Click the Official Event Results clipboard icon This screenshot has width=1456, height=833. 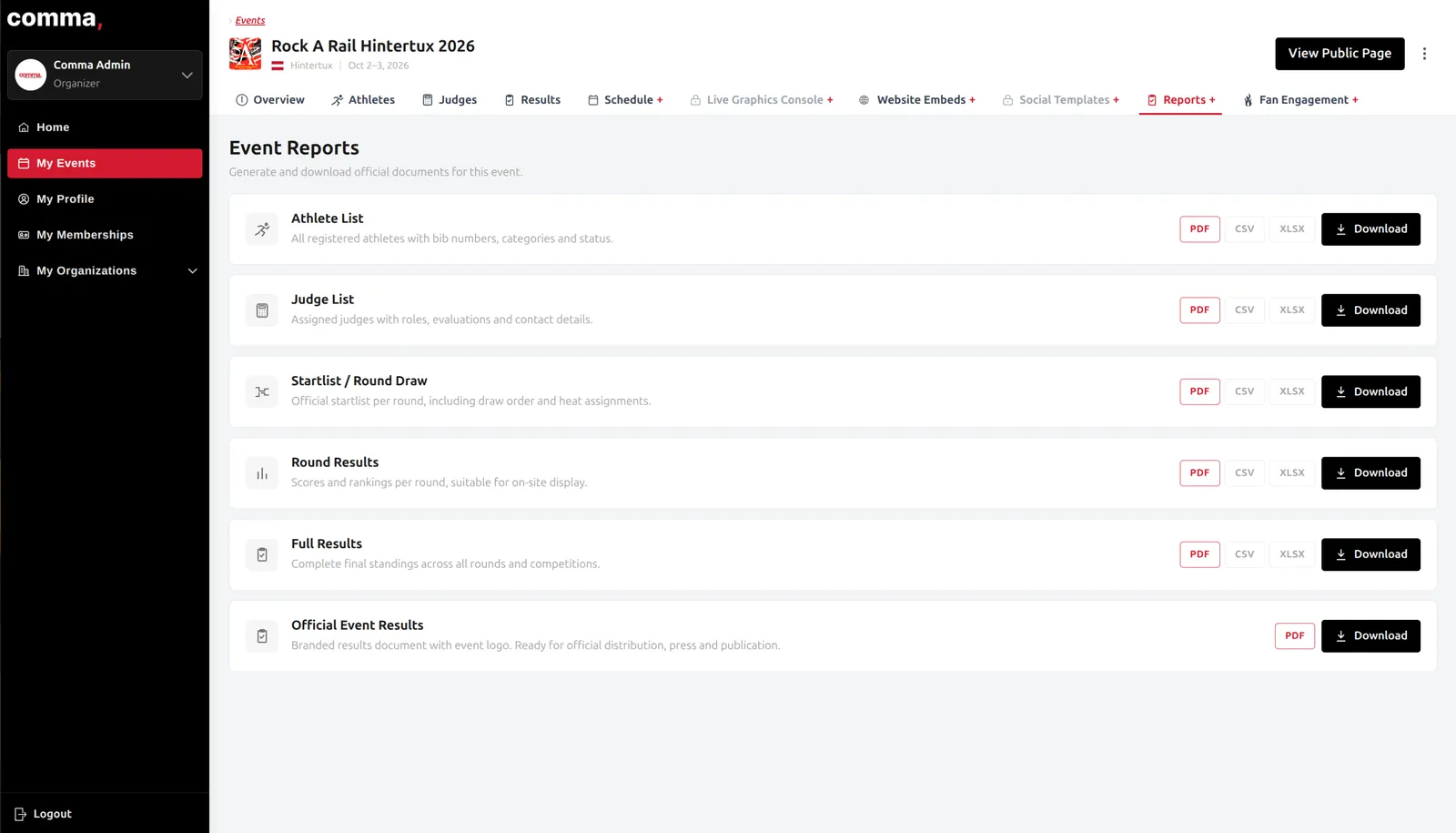262,636
